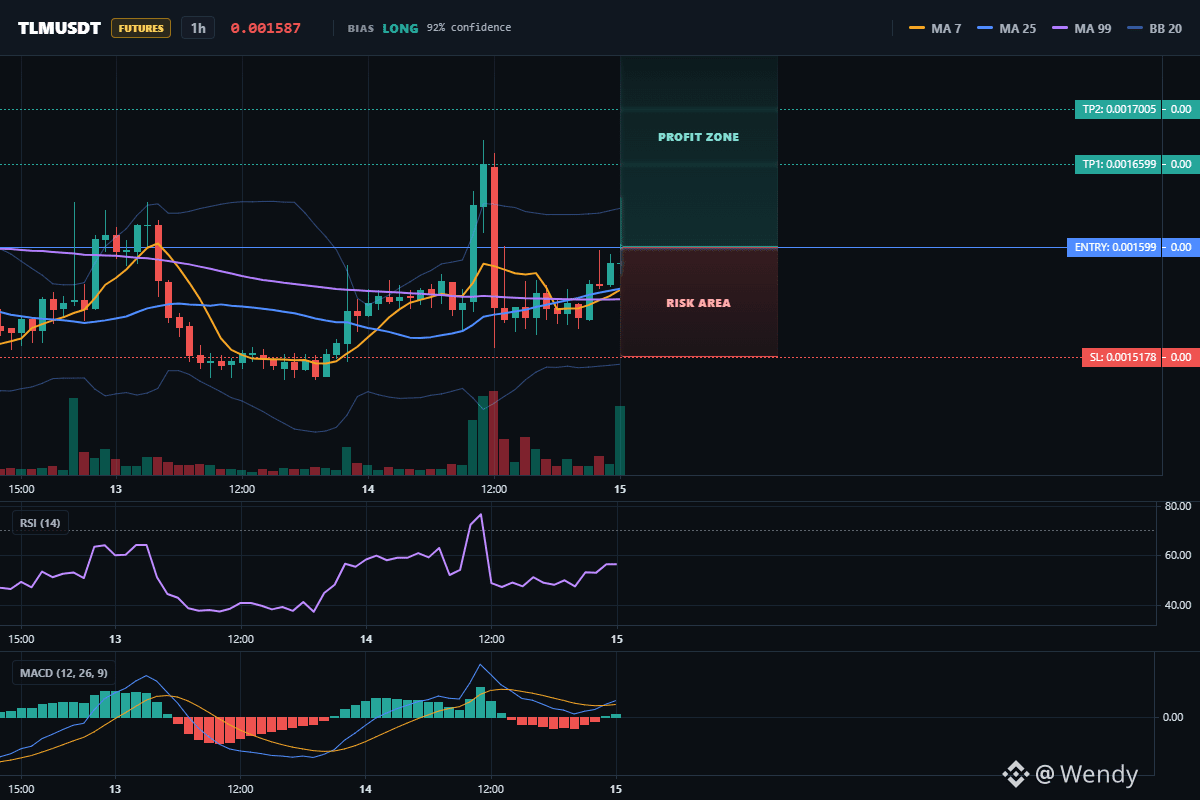Toggle the MA 99 legend entry
This screenshot has width=1200, height=800.
[x=1081, y=28]
